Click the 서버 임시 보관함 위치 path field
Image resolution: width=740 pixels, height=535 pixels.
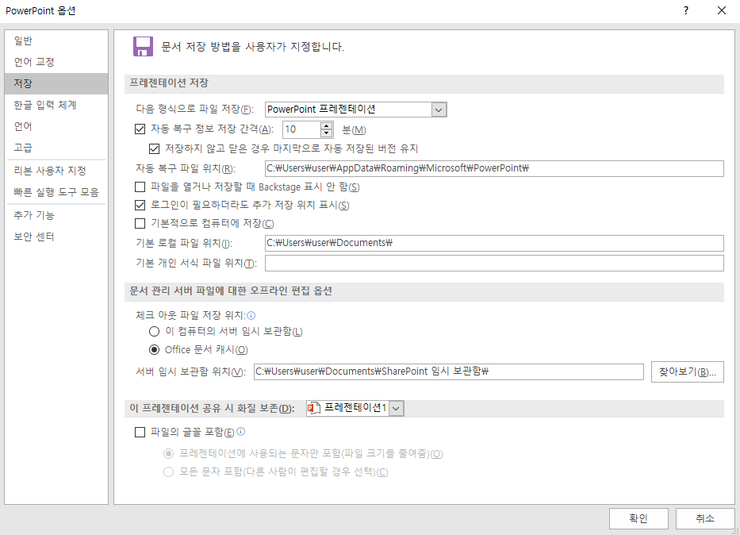click(448, 371)
